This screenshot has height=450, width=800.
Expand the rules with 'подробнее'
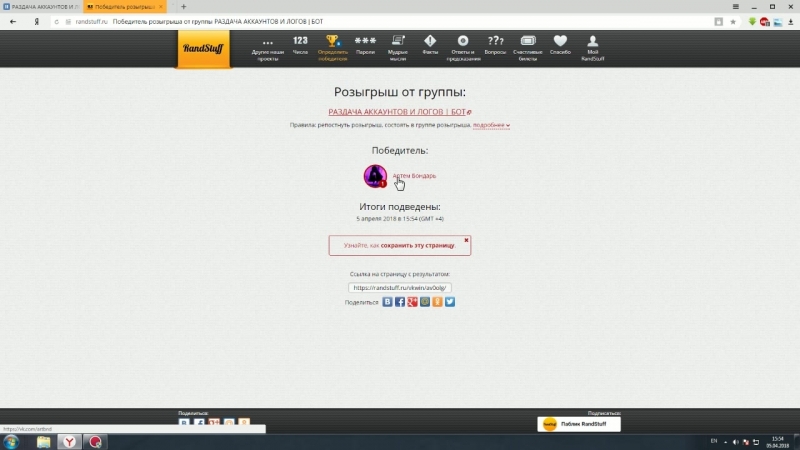tap(491, 125)
